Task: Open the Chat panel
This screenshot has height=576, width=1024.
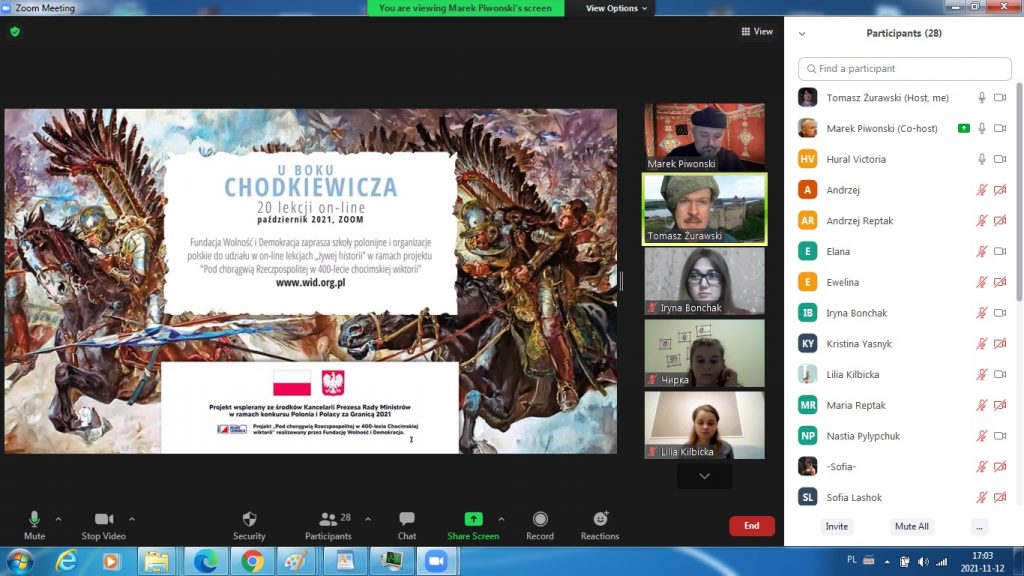Action: pos(407,524)
